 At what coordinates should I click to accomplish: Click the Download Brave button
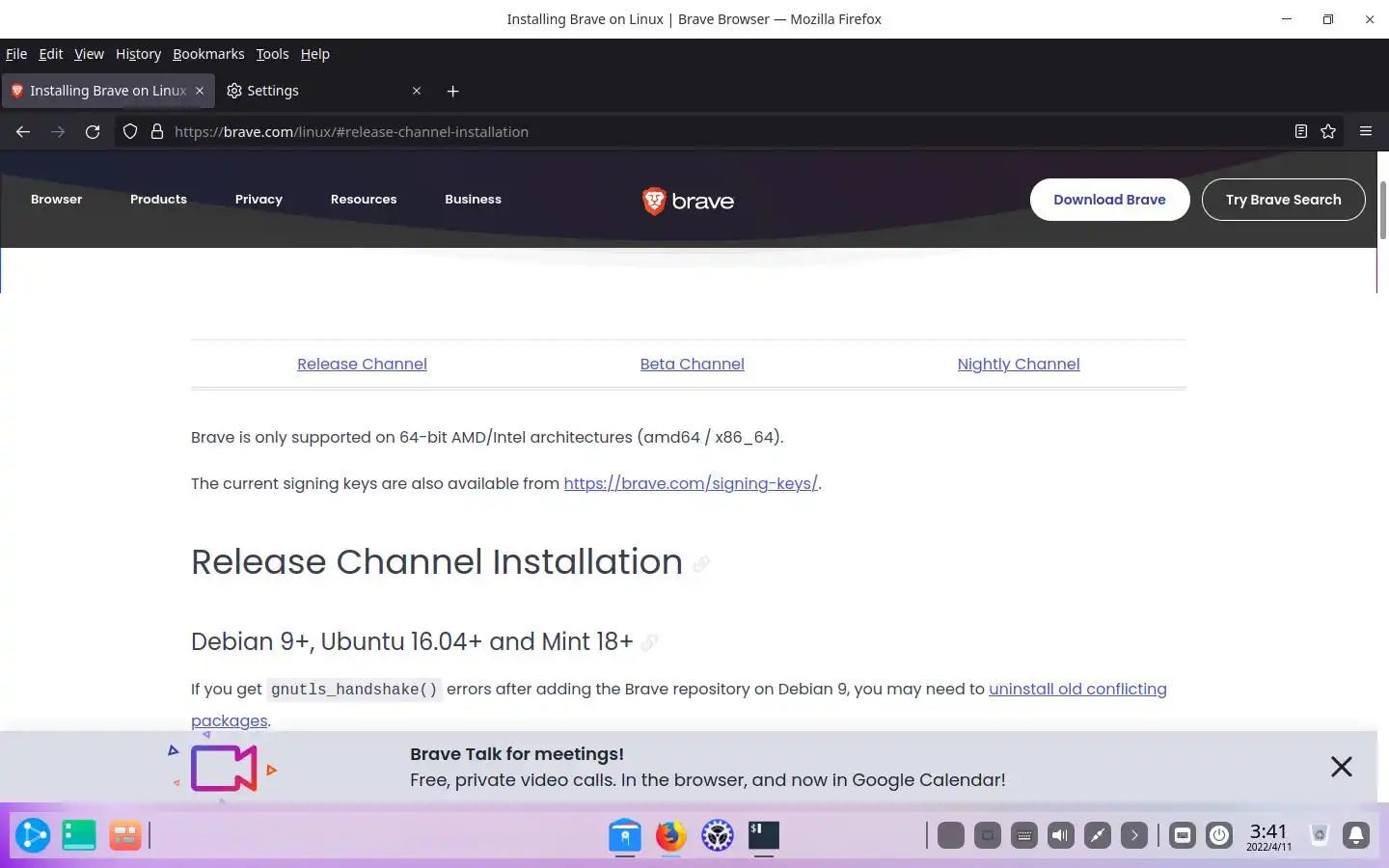pos(1109,200)
